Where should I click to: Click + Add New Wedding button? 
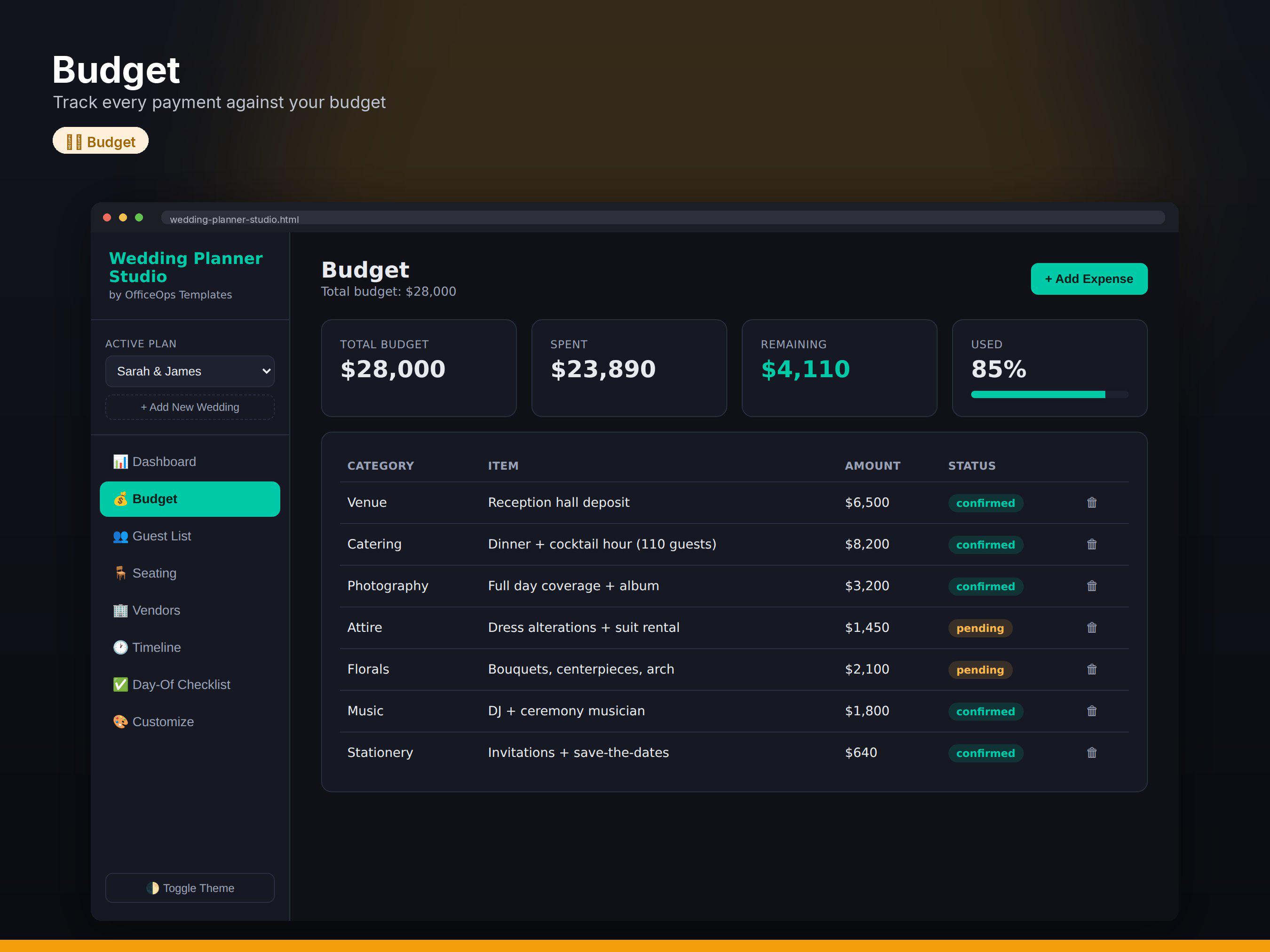pyautogui.click(x=190, y=407)
